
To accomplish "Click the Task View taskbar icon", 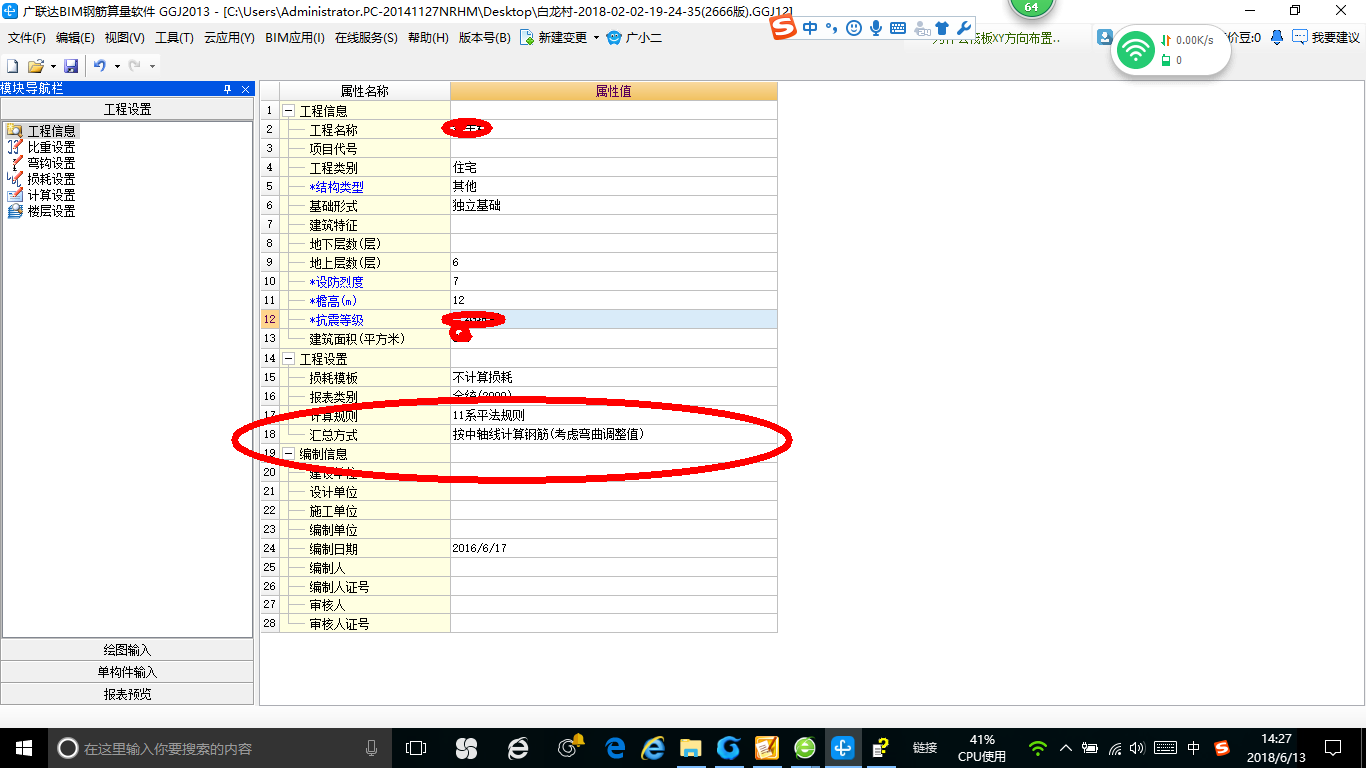I will tap(415, 747).
